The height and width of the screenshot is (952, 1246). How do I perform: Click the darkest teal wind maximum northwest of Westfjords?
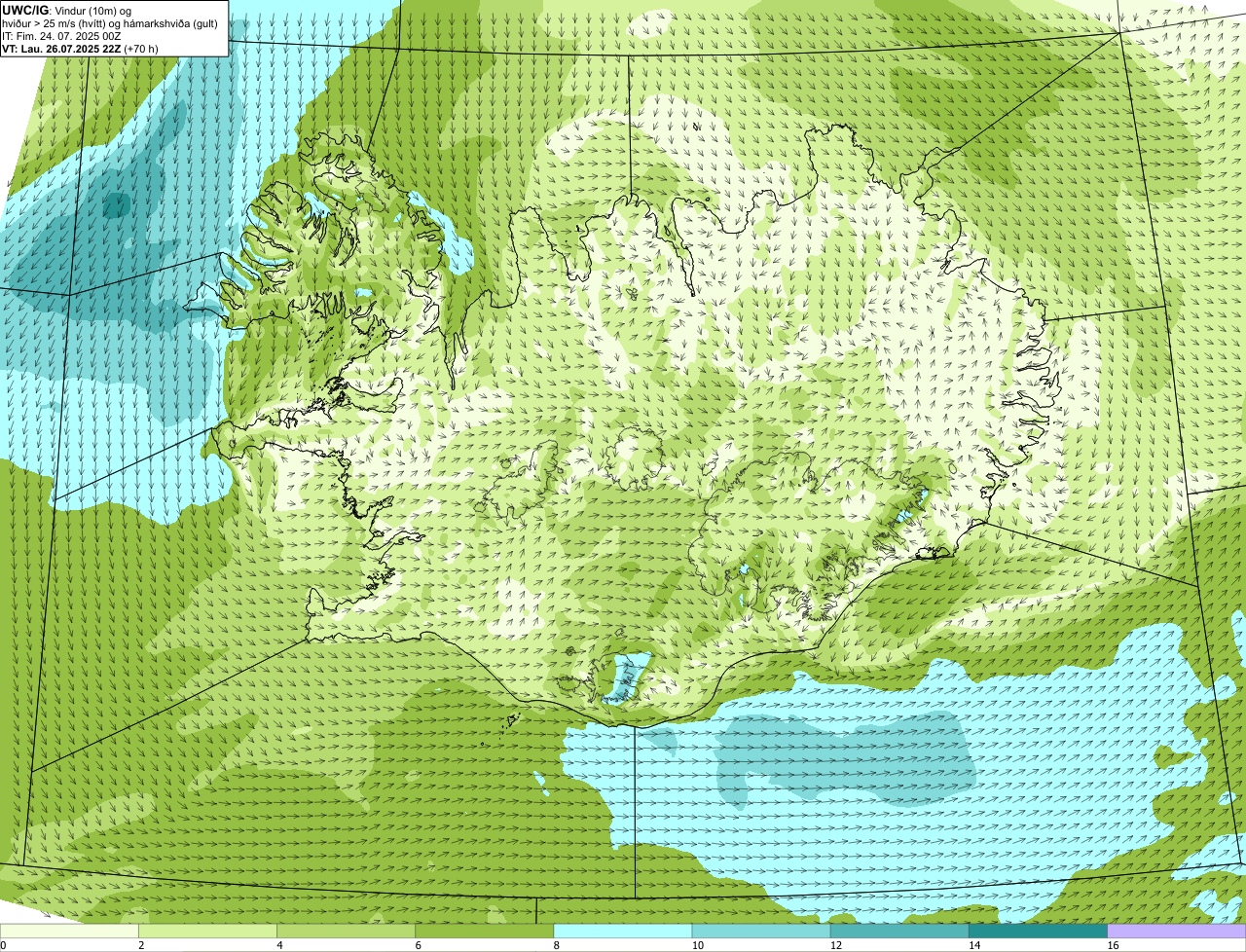point(116,204)
